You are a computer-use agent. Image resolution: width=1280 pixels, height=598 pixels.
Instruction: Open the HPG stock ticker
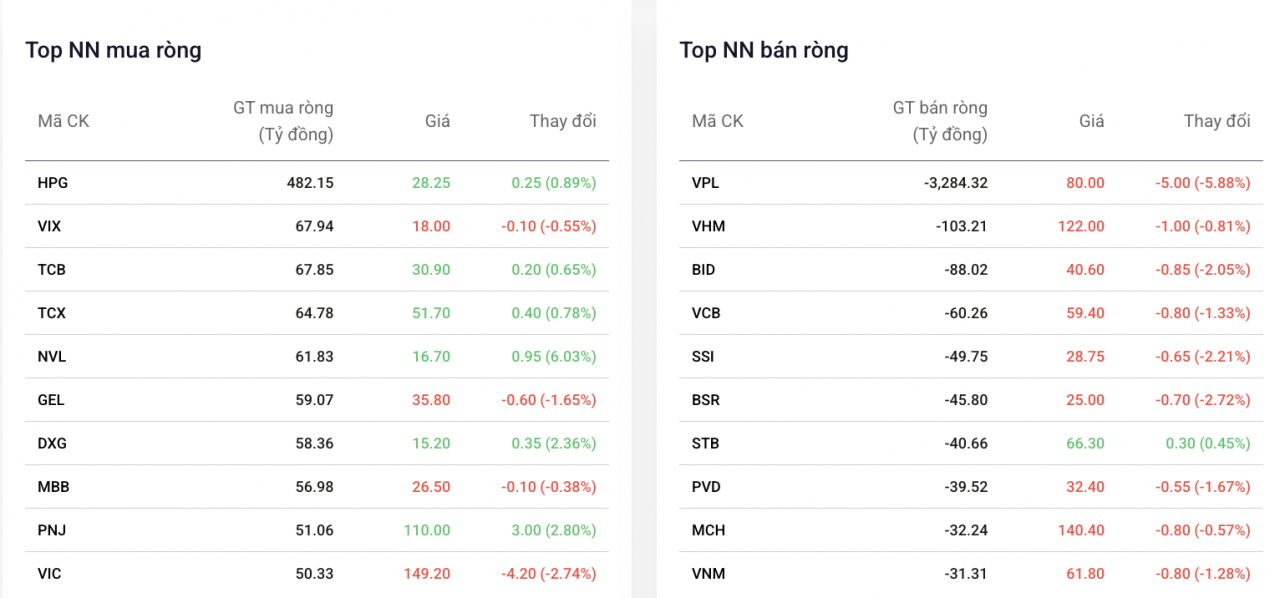coord(52,183)
